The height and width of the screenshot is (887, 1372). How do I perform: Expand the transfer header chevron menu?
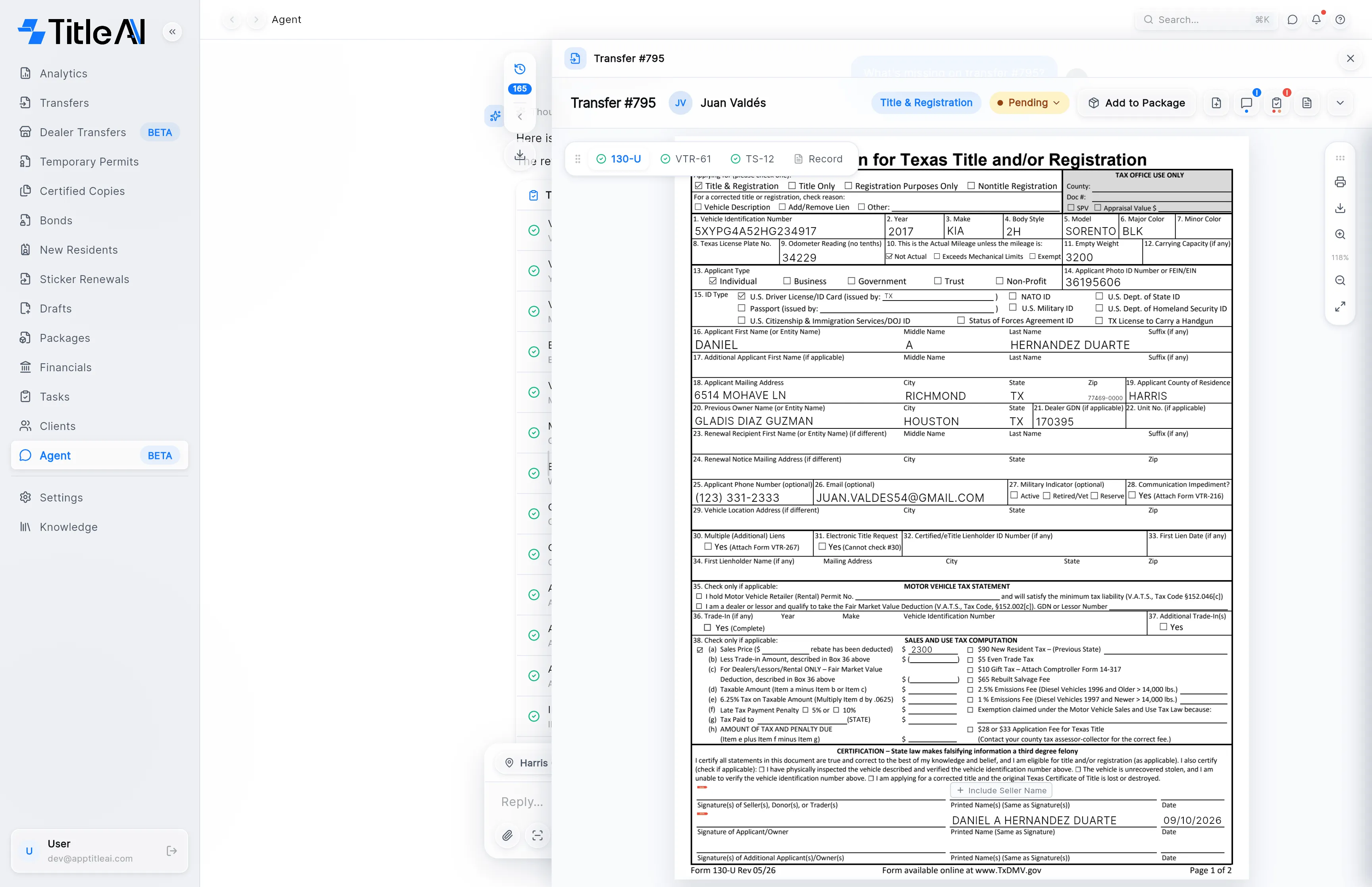click(x=1340, y=102)
